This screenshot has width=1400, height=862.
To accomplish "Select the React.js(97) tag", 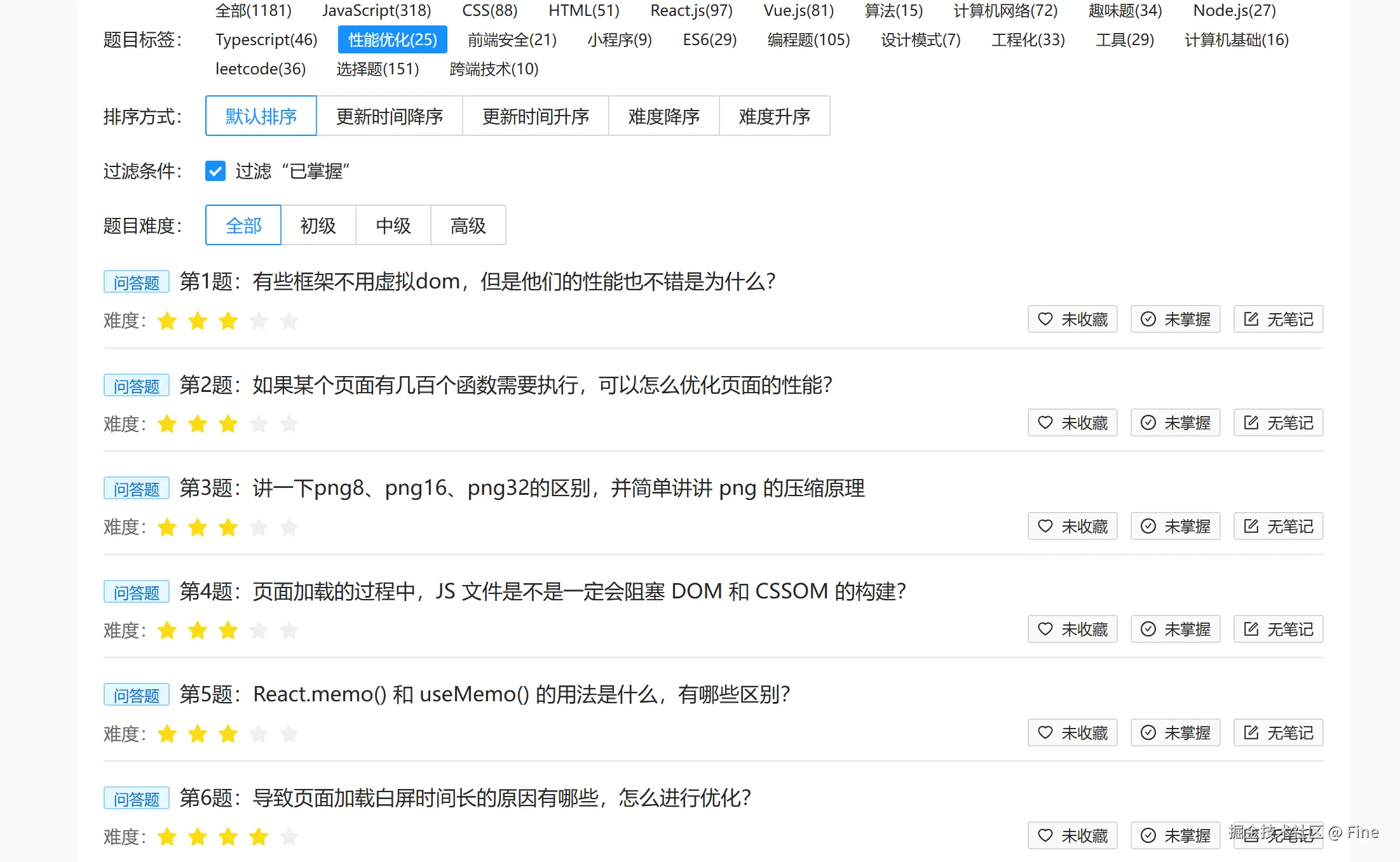I will 691,11.
